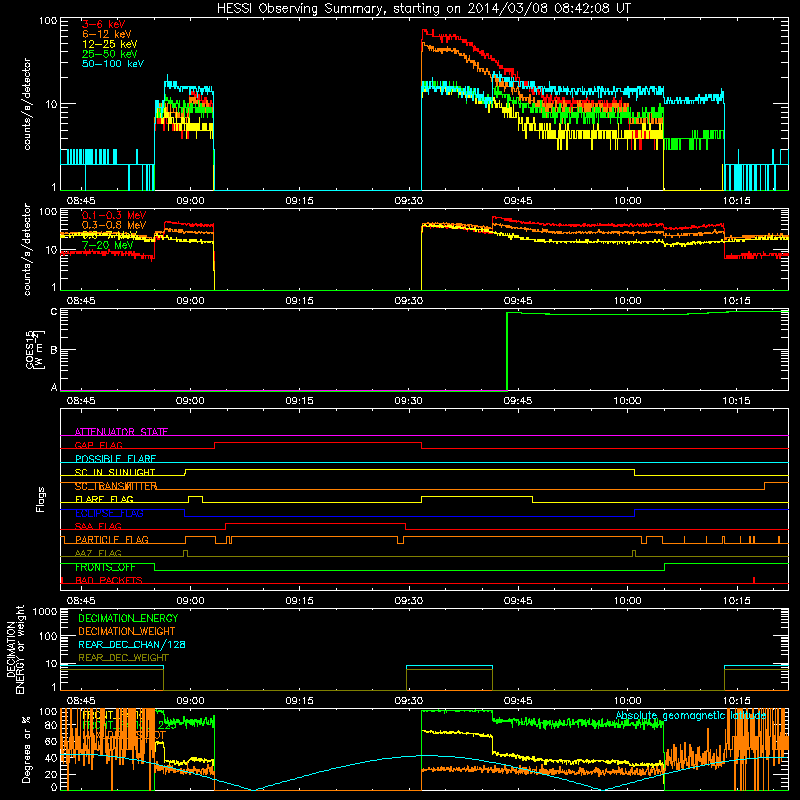Select the DECIMATION_ENERGY legend label
This screenshot has height=800, width=800.
(128, 618)
